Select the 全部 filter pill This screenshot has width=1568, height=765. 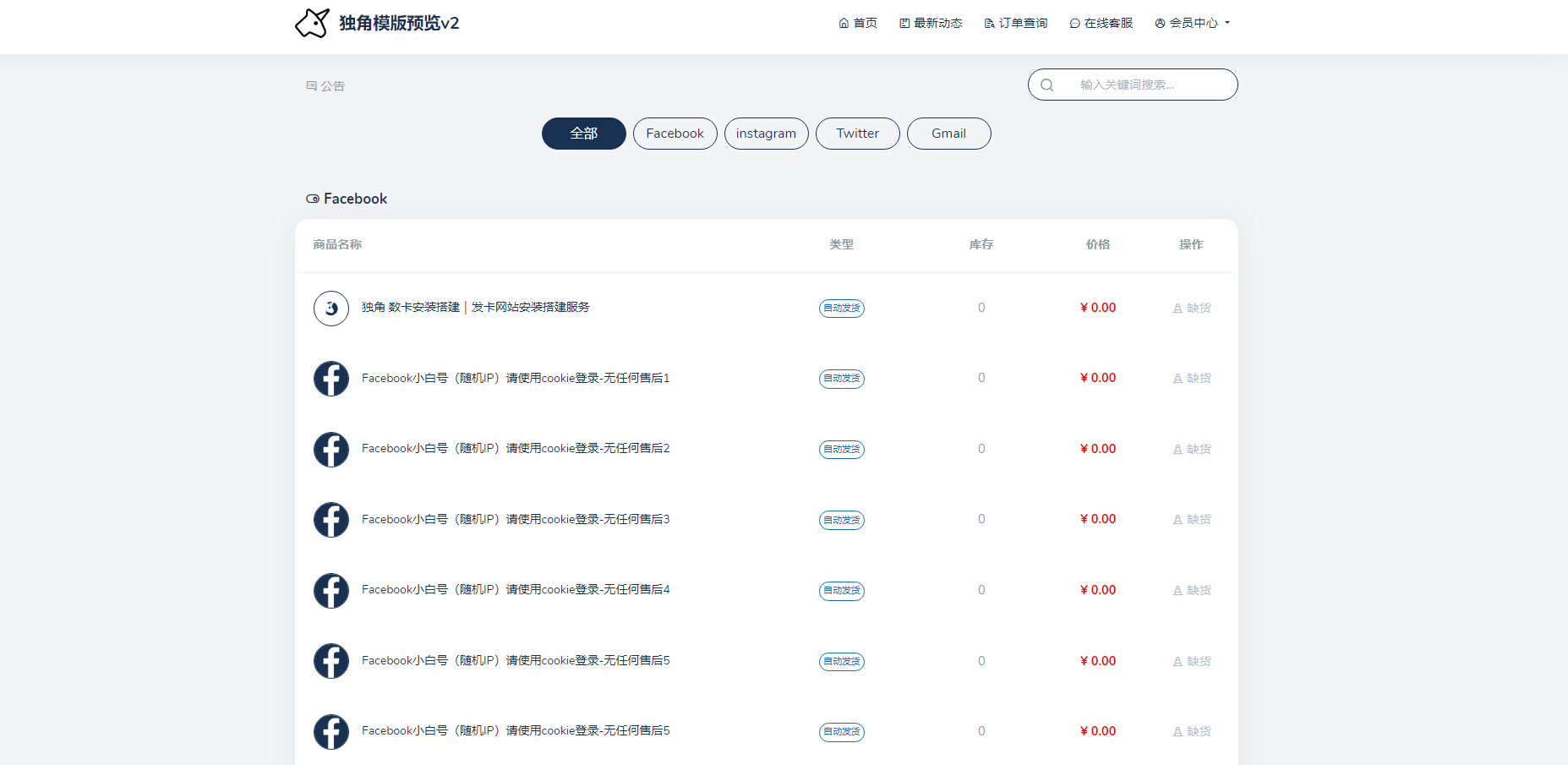click(x=583, y=133)
